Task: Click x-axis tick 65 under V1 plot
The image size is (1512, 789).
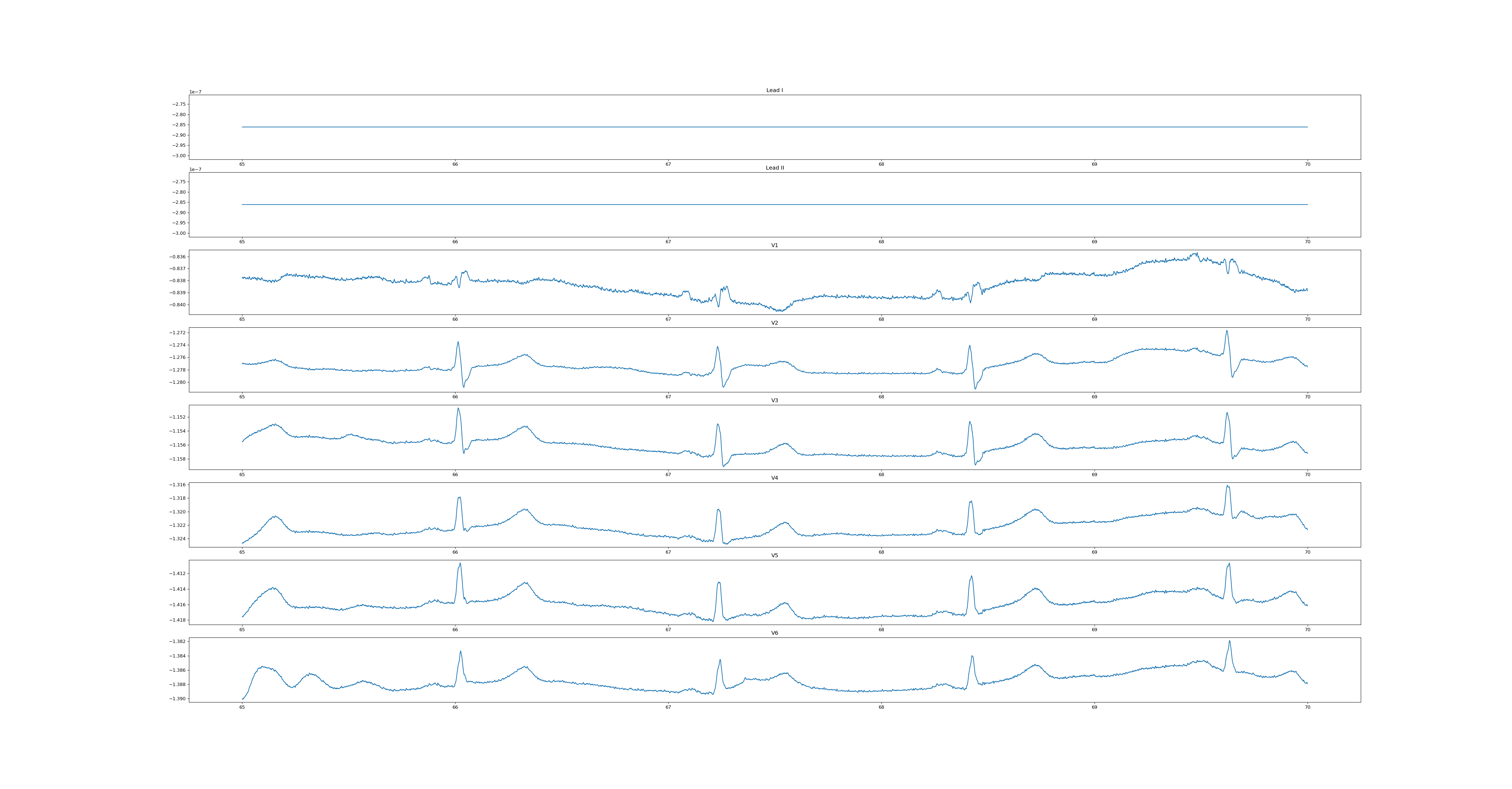Action: coord(242,319)
